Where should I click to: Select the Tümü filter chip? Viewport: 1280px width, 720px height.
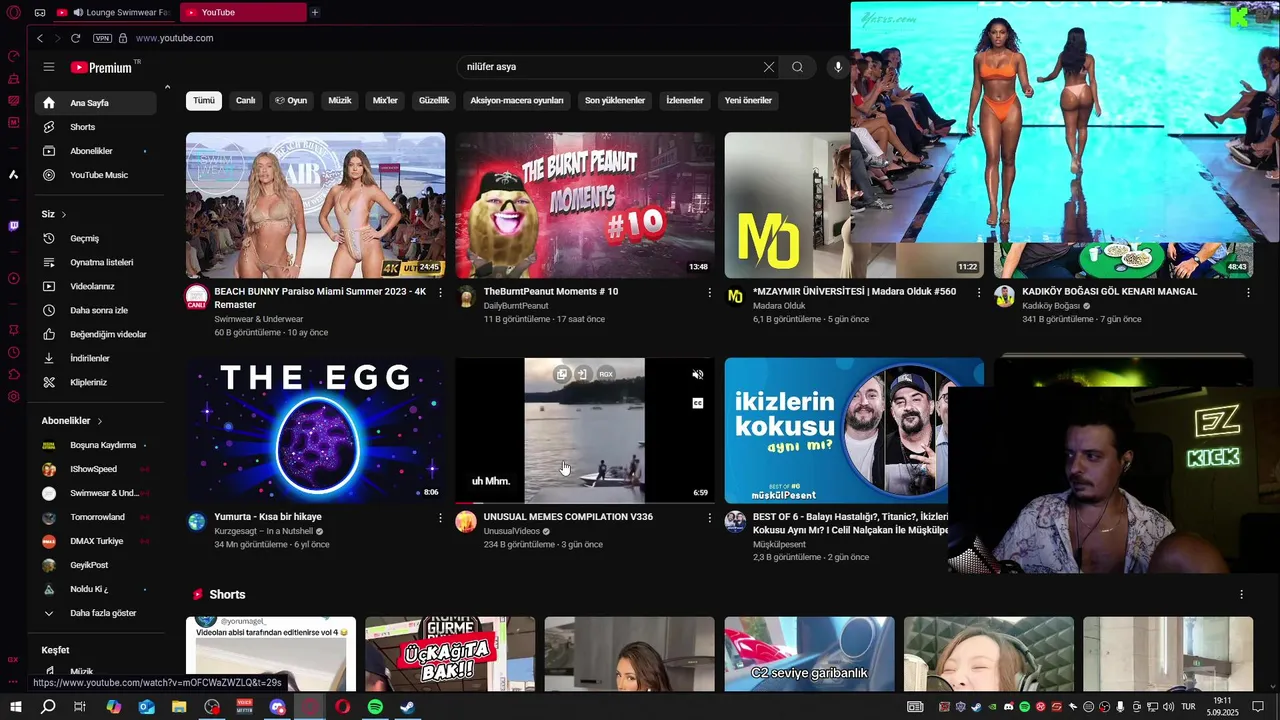[x=204, y=101]
